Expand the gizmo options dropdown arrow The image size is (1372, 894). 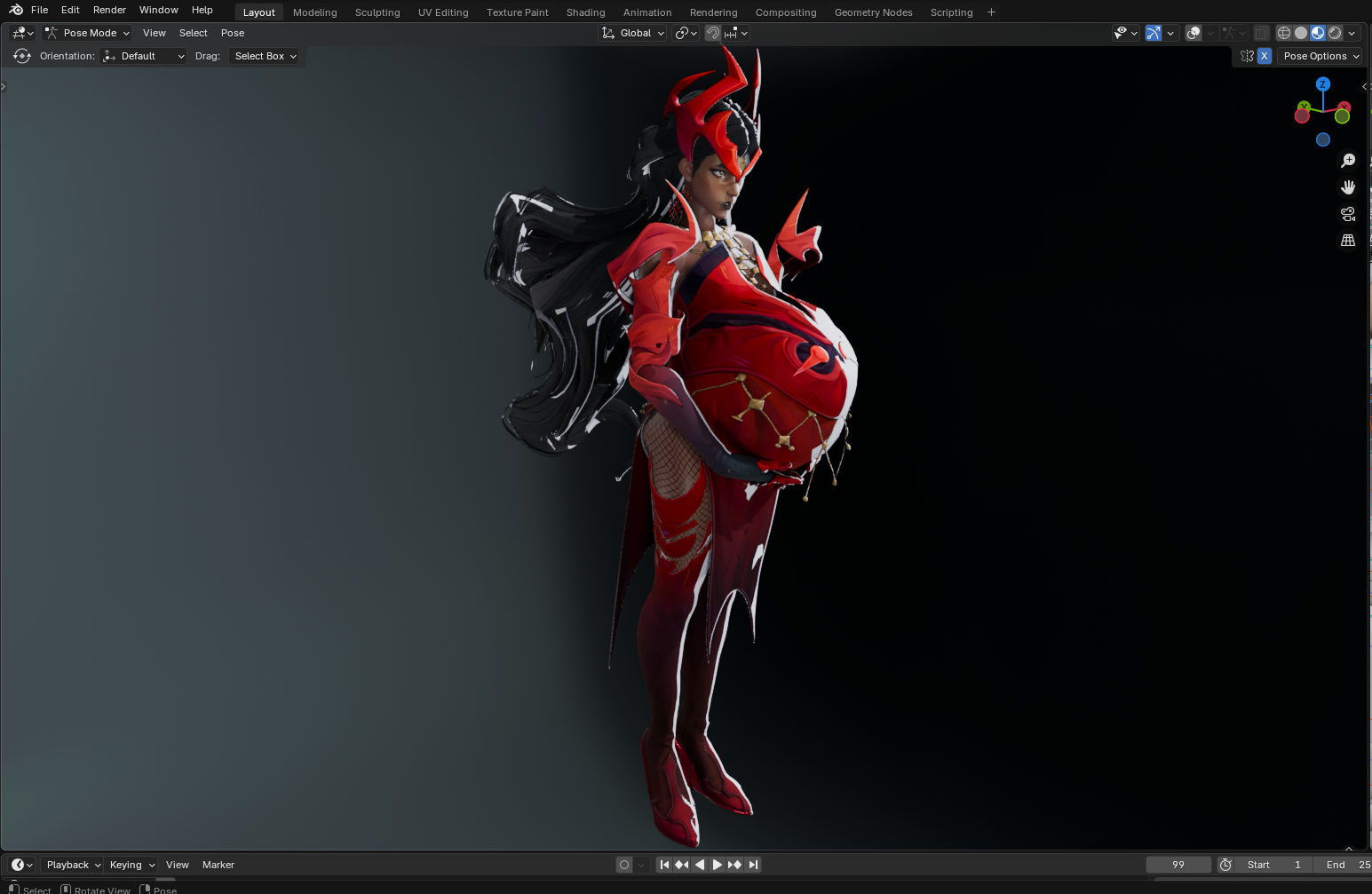point(1170,33)
